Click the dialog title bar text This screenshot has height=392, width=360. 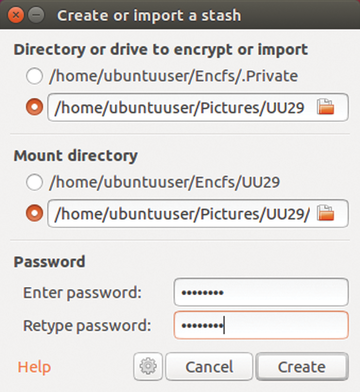pos(149,15)
